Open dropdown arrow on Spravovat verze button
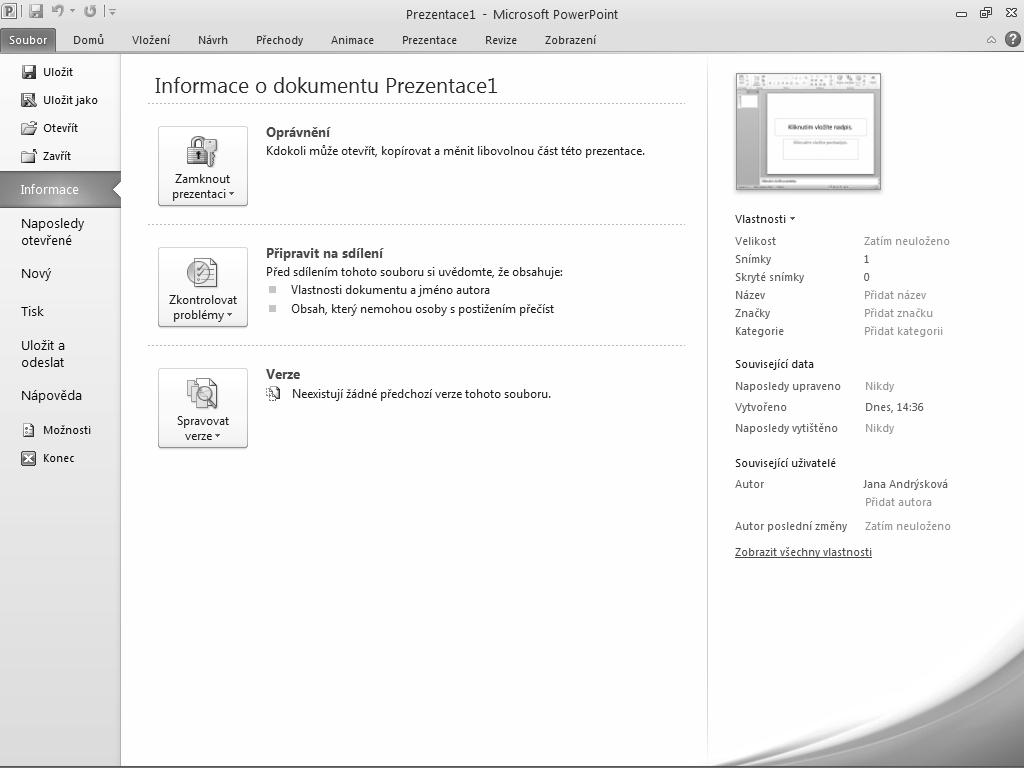1024x768 pixels. click(x=217, y=436)
